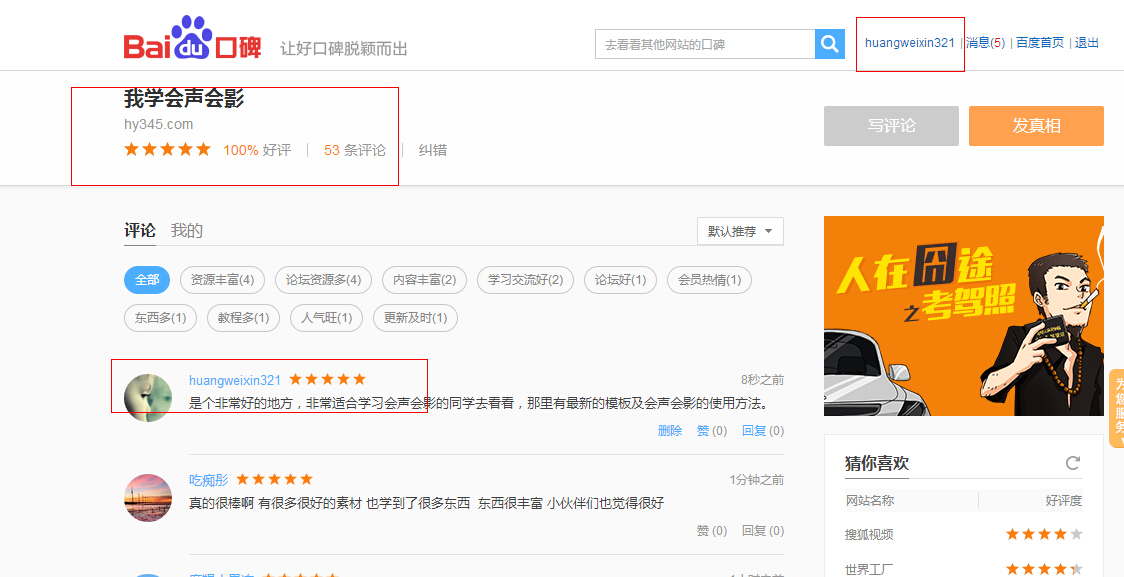The height and width of the screenshot is (577, 1124).
Task: Click the 猜你喜欢 heading
Action: (x=877, y=463)
